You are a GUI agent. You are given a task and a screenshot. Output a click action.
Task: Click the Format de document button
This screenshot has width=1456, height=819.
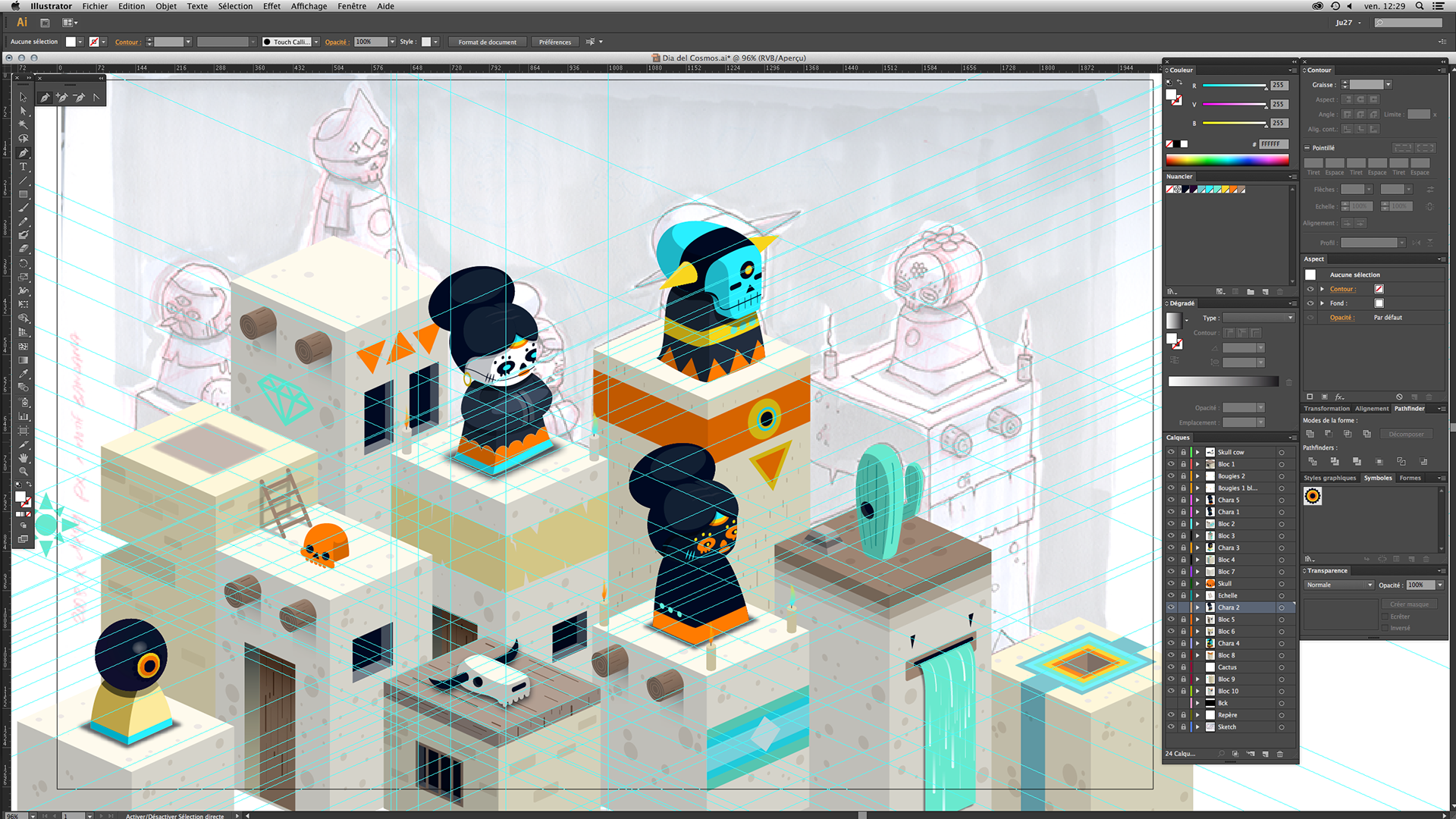pos(487,42)
